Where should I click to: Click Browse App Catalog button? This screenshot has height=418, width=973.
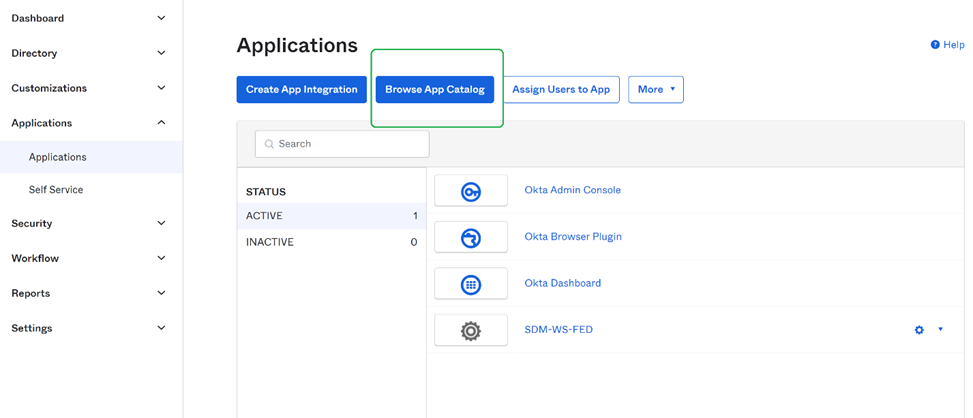tap(435, 89)
